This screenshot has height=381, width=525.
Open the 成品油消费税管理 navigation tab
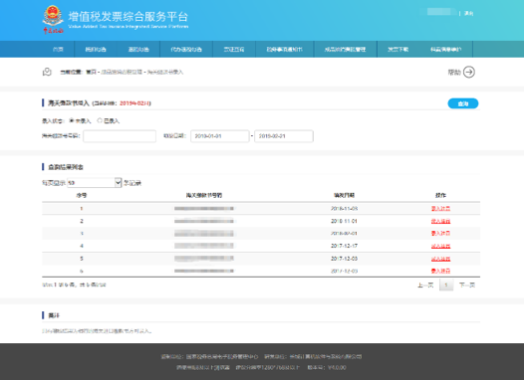point(345,49)
